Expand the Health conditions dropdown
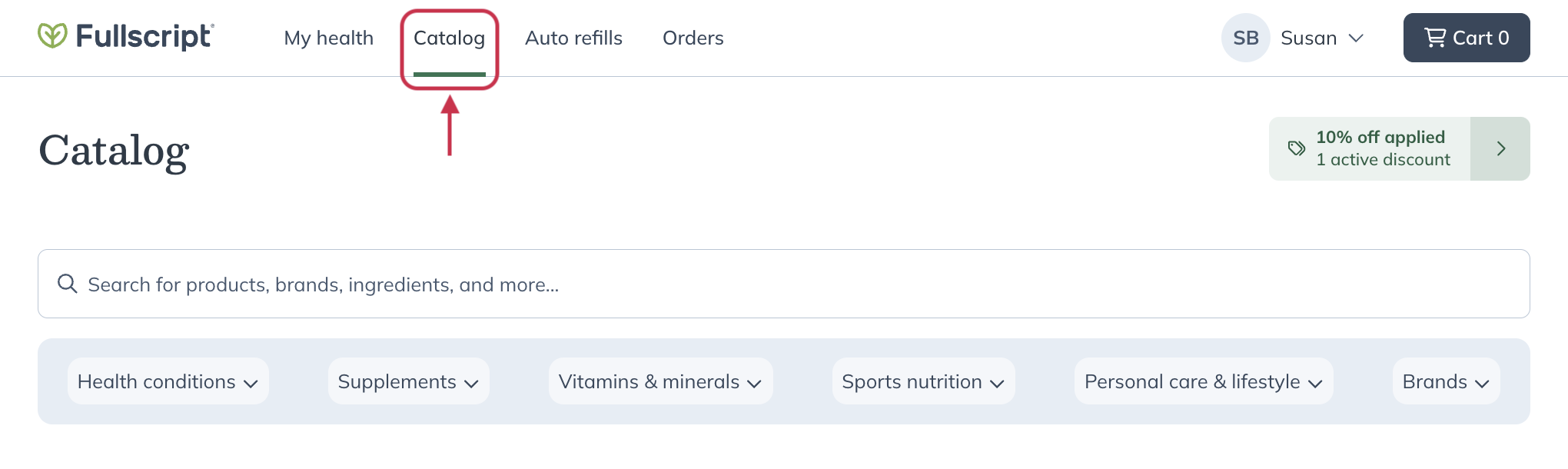Viewport: 1568px width, 469px height. tap(168, 381)
